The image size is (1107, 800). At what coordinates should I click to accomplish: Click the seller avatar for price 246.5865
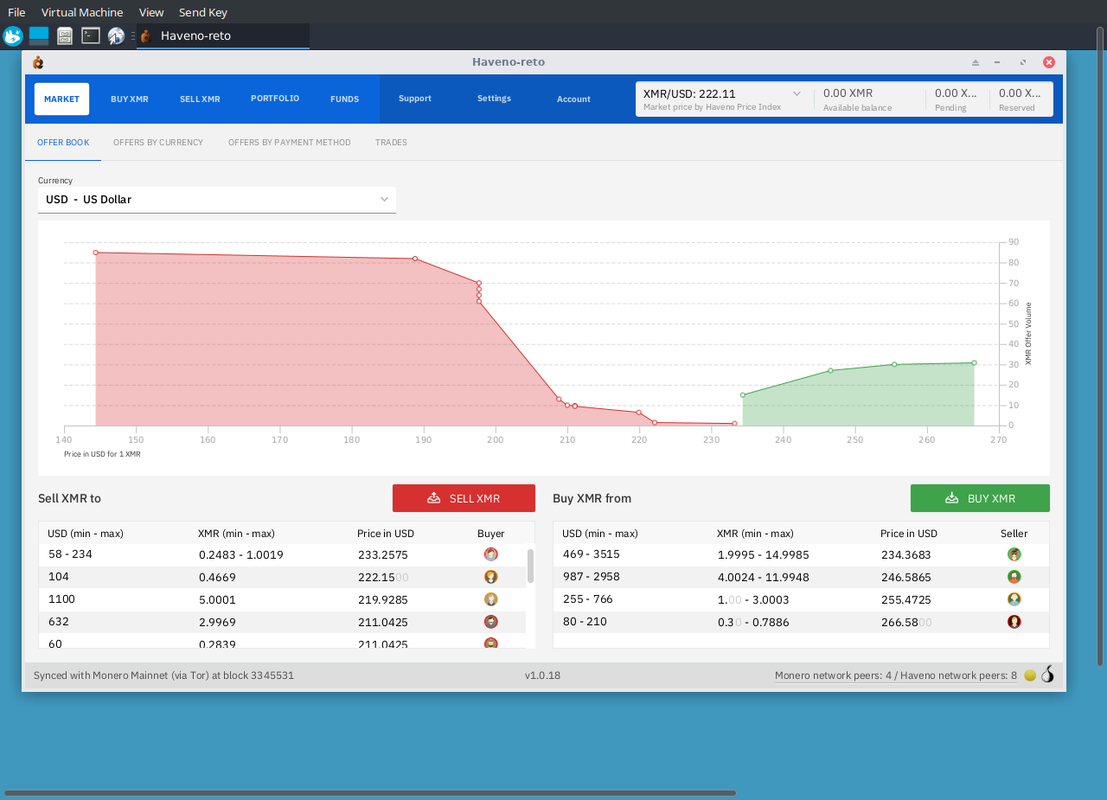coord(1014,577)
